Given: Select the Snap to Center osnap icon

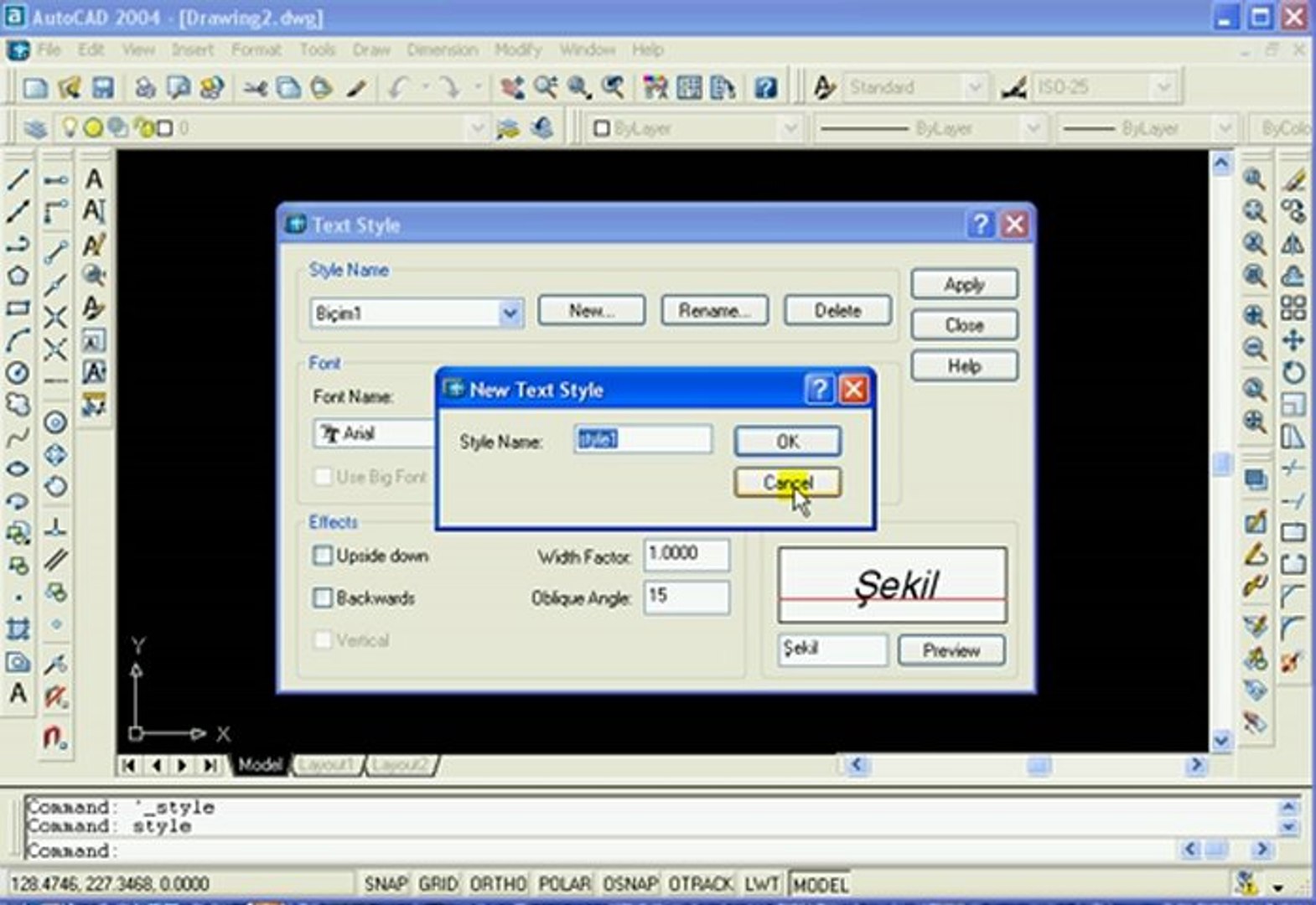Looking at the screenshot, I should coord(55,422).
